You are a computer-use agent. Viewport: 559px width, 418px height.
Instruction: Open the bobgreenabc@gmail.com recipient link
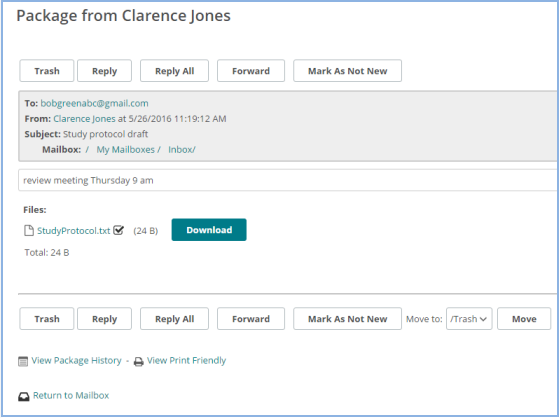pyautogui.click(x=94, y=103)
